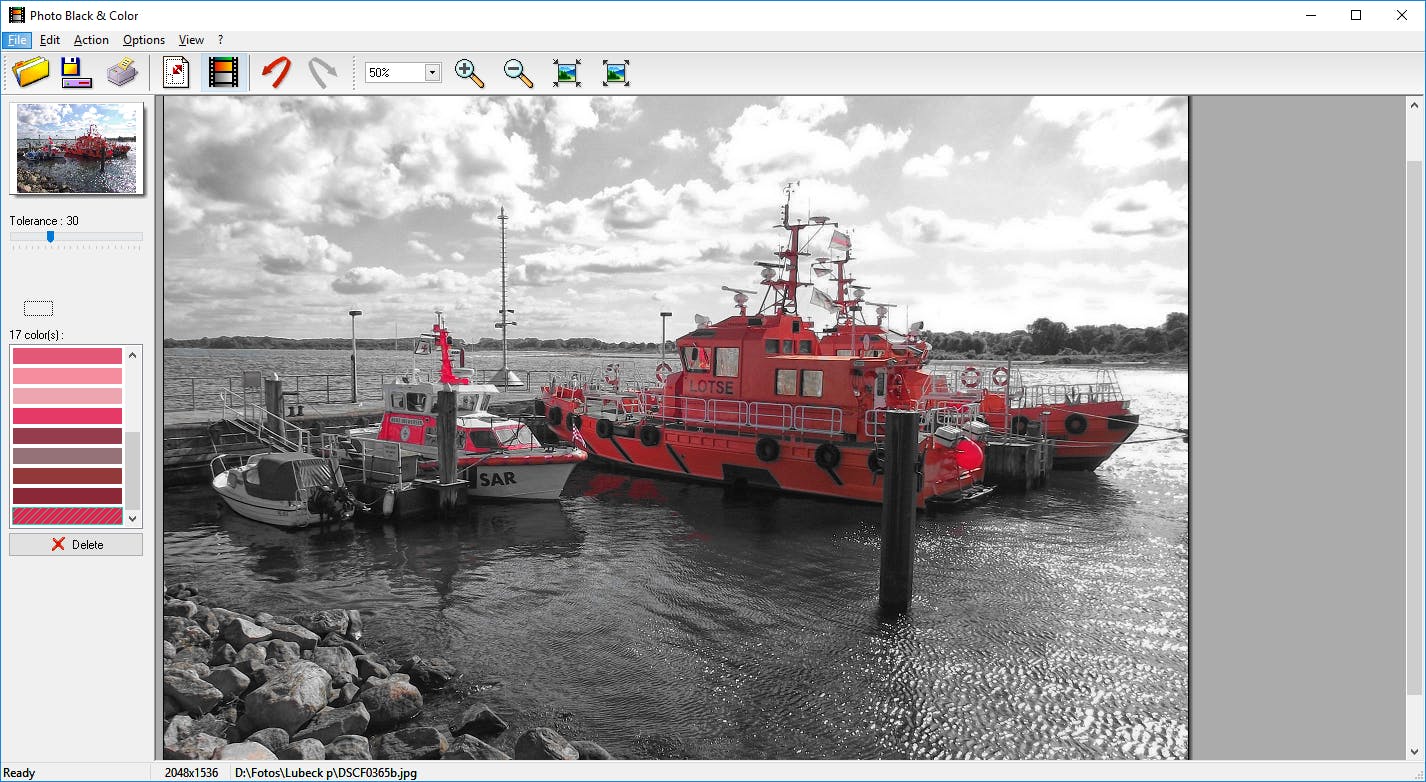Click the last picture icon in the toolbar
This screenshot has height=782, width=1426.
click(x=616, y=72)
